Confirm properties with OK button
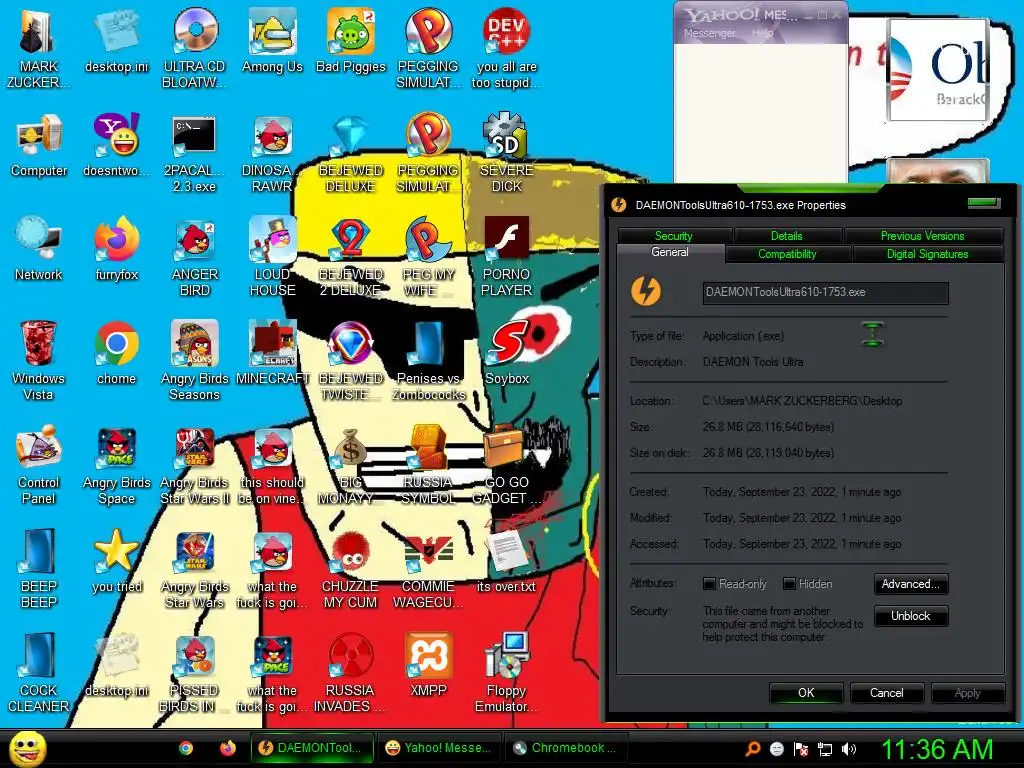 point(806,693)
